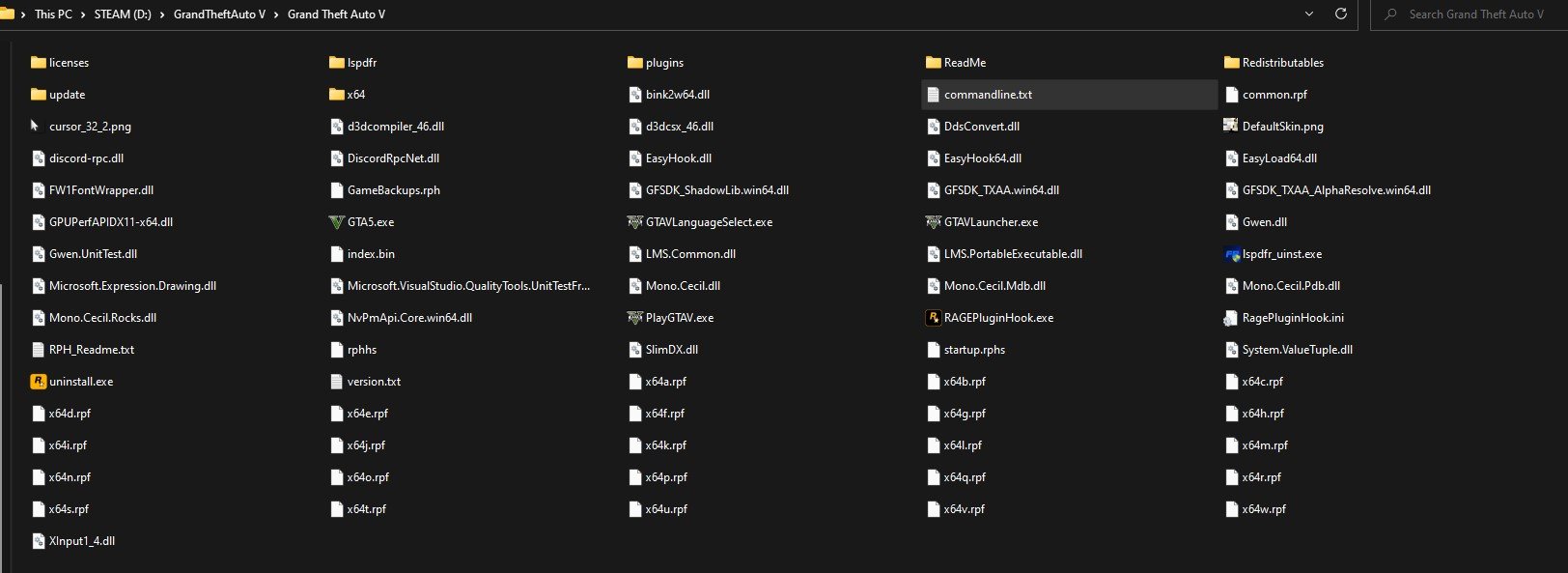
Task: Expand the chevron after This PC
Action: tap(83, 14)
